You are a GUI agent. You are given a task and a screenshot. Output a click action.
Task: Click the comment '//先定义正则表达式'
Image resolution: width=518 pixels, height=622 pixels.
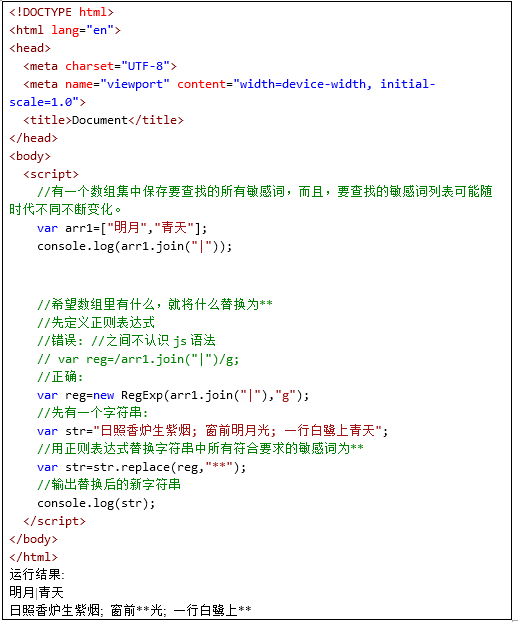point(96,323)
